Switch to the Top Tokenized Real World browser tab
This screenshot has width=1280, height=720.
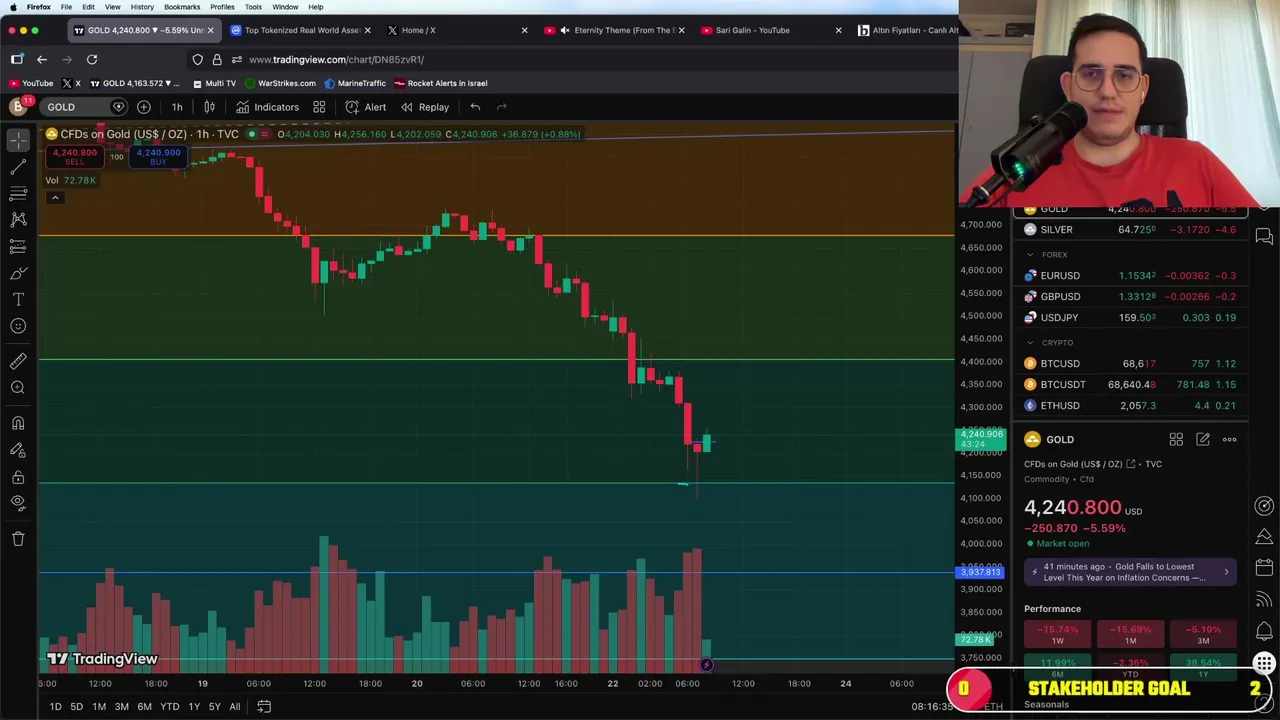(x=301, y=30)
